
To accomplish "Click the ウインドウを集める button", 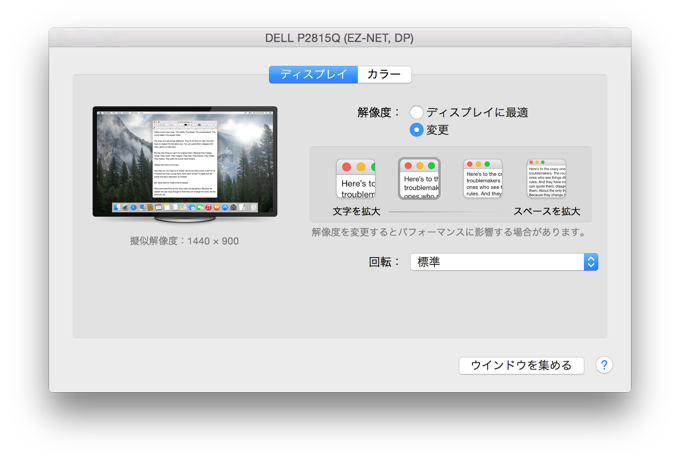I will tap(521, 365).
